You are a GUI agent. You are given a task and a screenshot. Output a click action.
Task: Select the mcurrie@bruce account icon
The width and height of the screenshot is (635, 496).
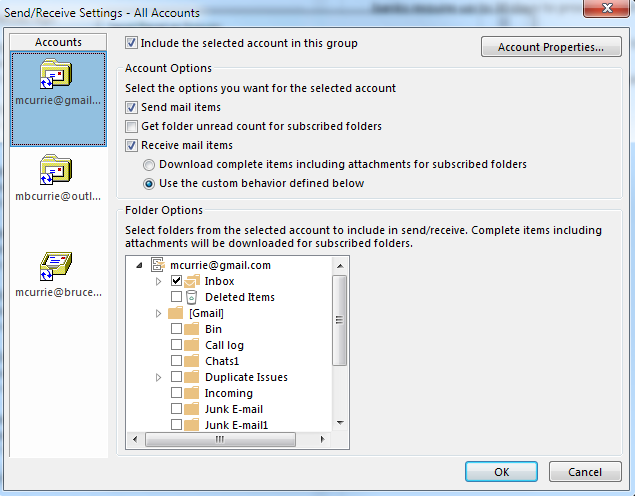point(57,266)
